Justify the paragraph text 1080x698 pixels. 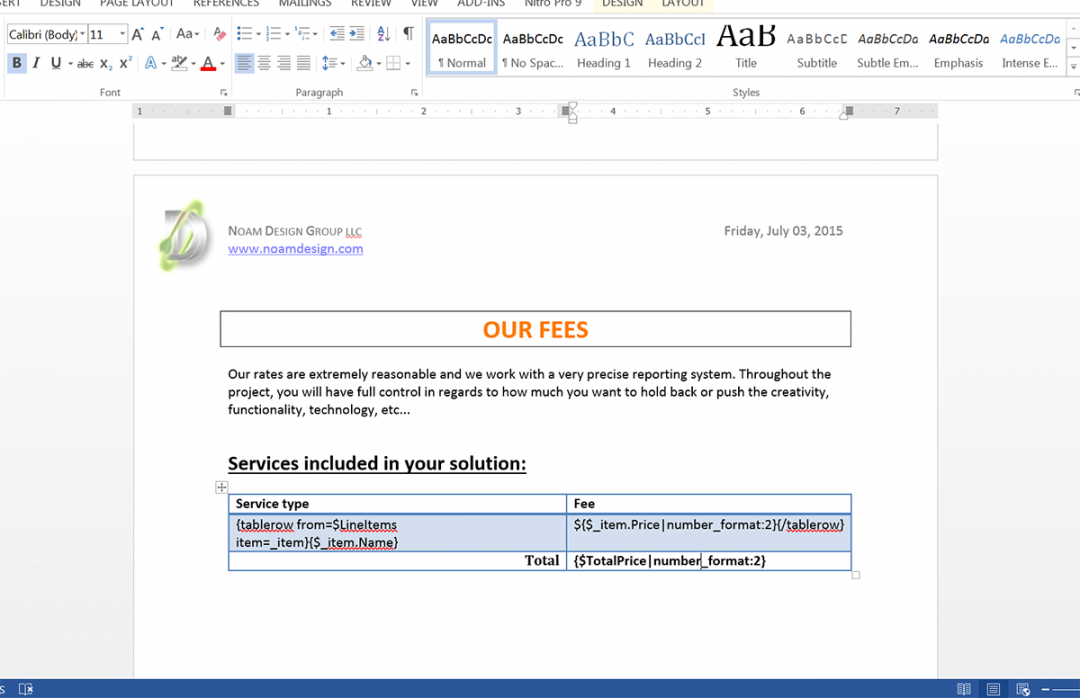[304, 63]
